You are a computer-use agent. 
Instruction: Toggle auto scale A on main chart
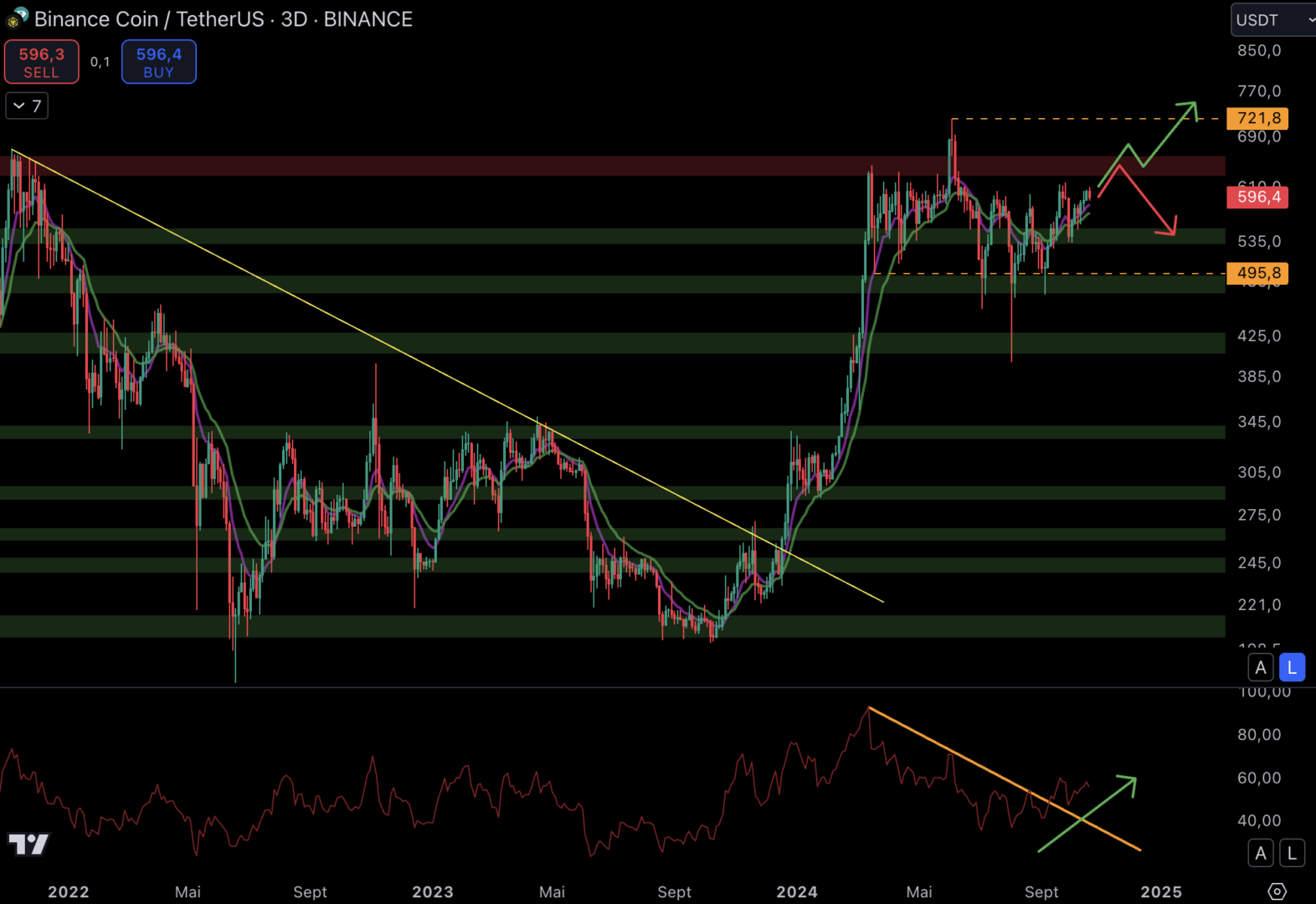[1261, 667]
